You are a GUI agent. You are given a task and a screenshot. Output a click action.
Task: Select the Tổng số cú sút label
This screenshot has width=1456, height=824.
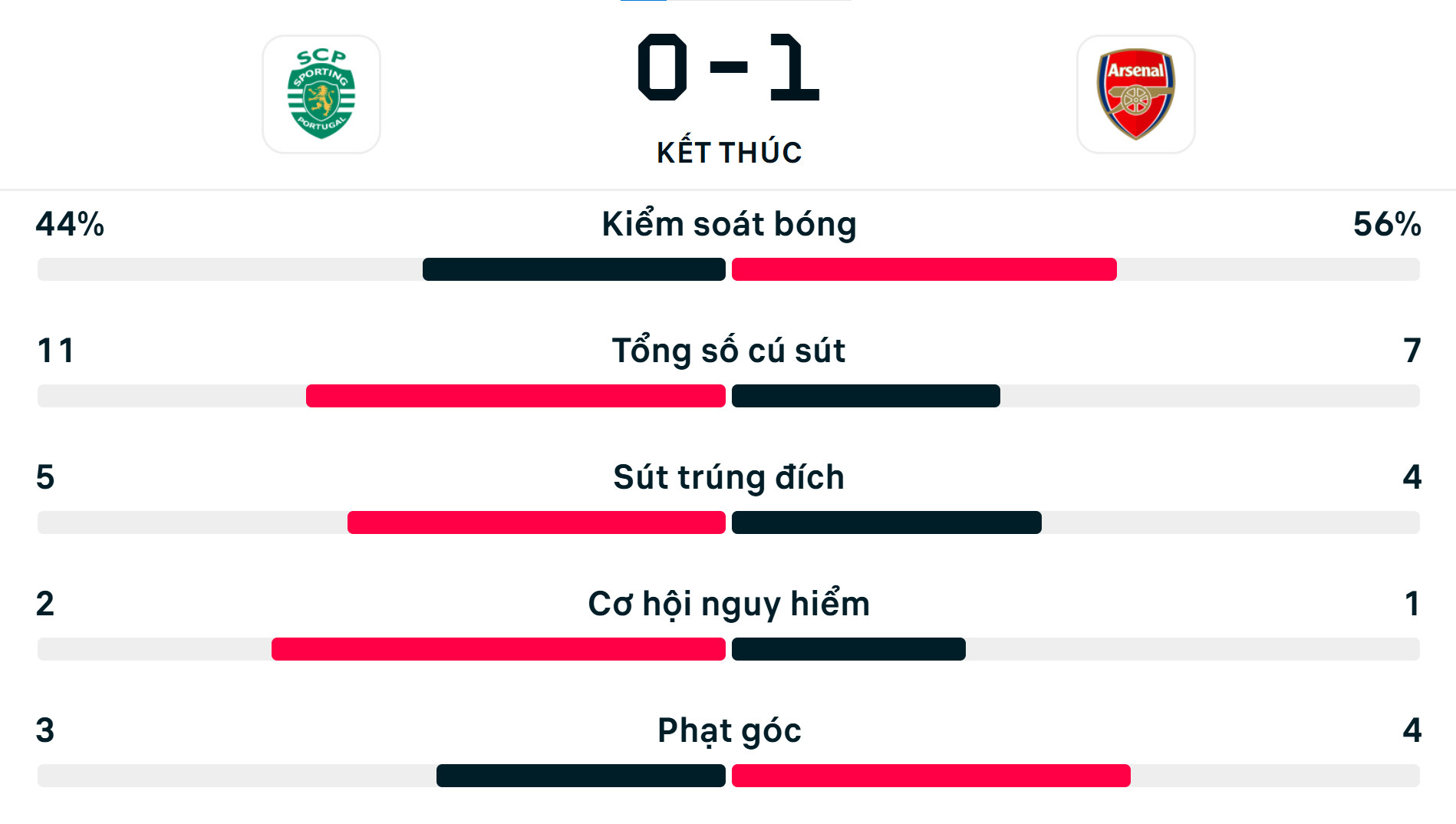[x=729, y=351]
